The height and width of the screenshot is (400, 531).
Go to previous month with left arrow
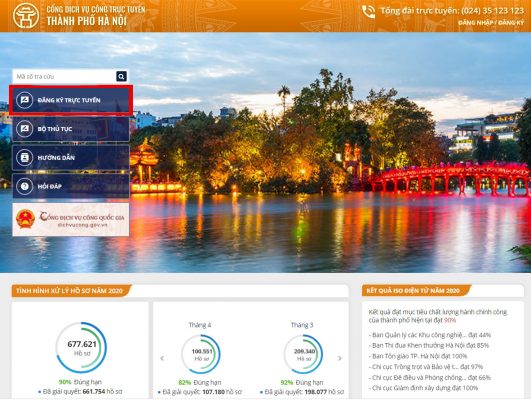pos(162,358)
